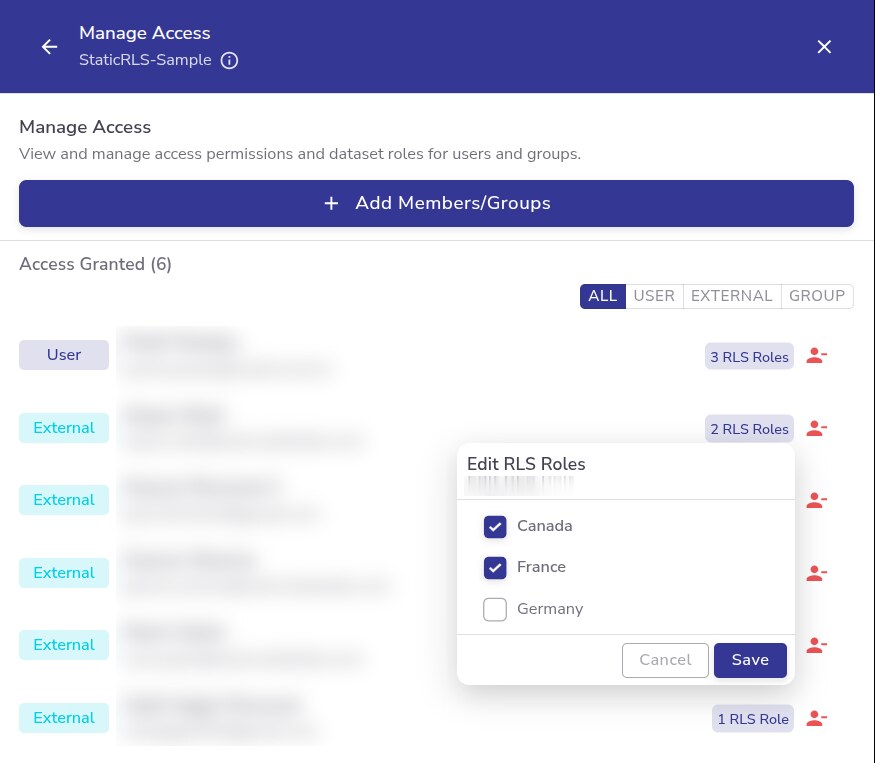Remove access for the User row member
The width and height of the screenshot is (875, 763).
816,356
